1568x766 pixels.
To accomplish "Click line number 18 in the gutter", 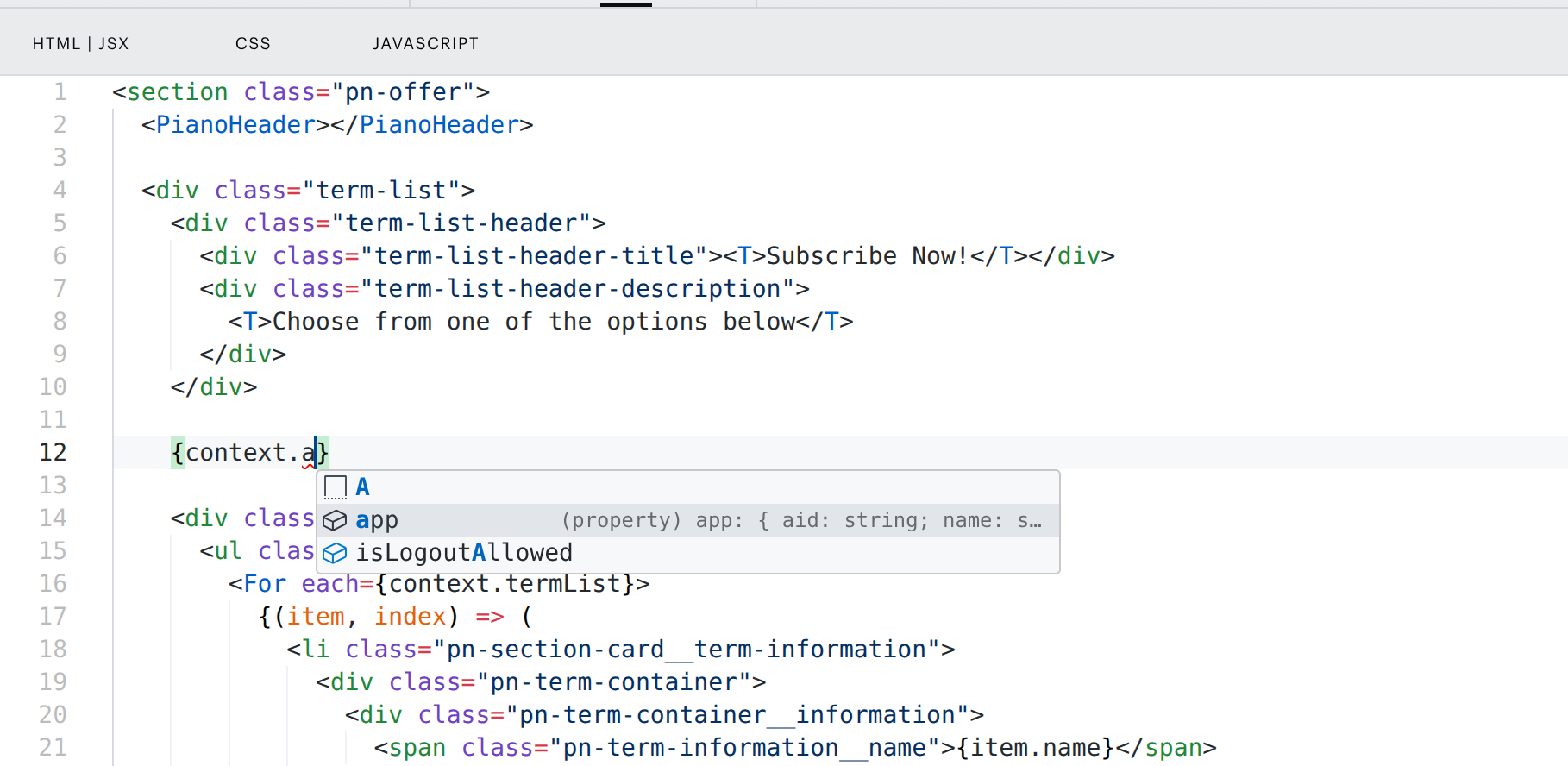I will [53, 649].
